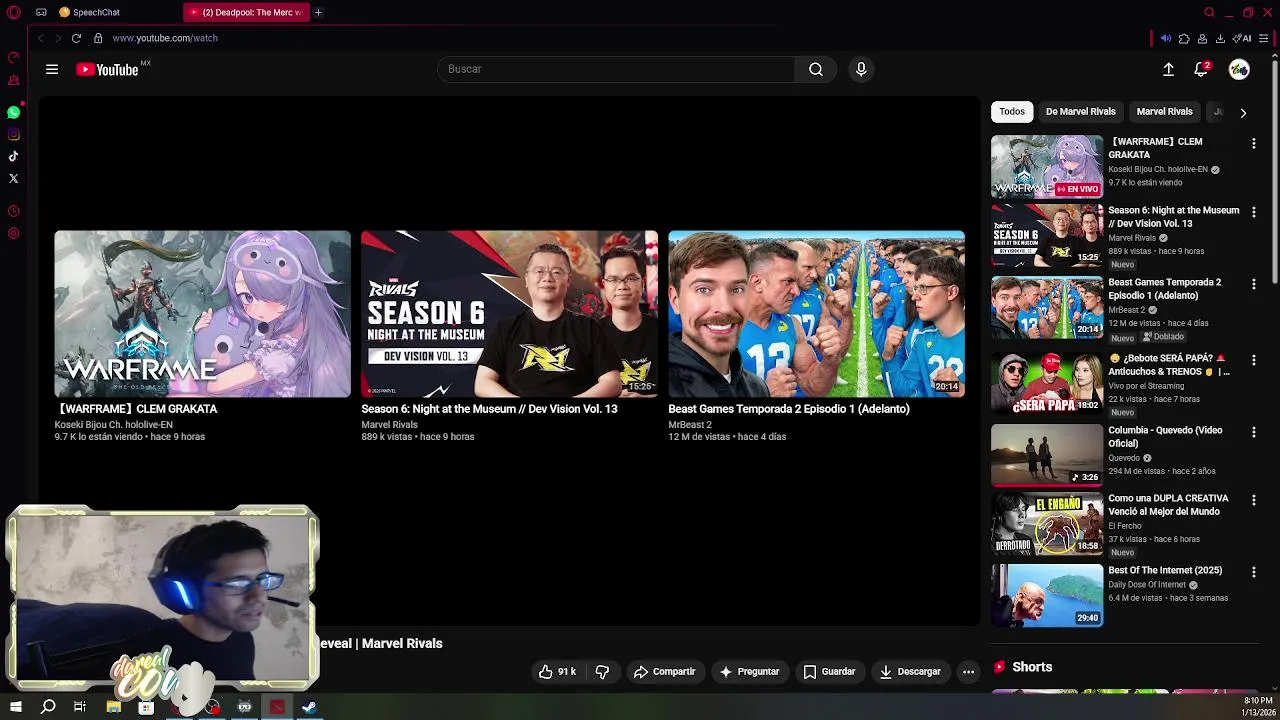Show more filter chips with right arrow
Viewport: 1280px width, 720px height.
coord(1243,113)
